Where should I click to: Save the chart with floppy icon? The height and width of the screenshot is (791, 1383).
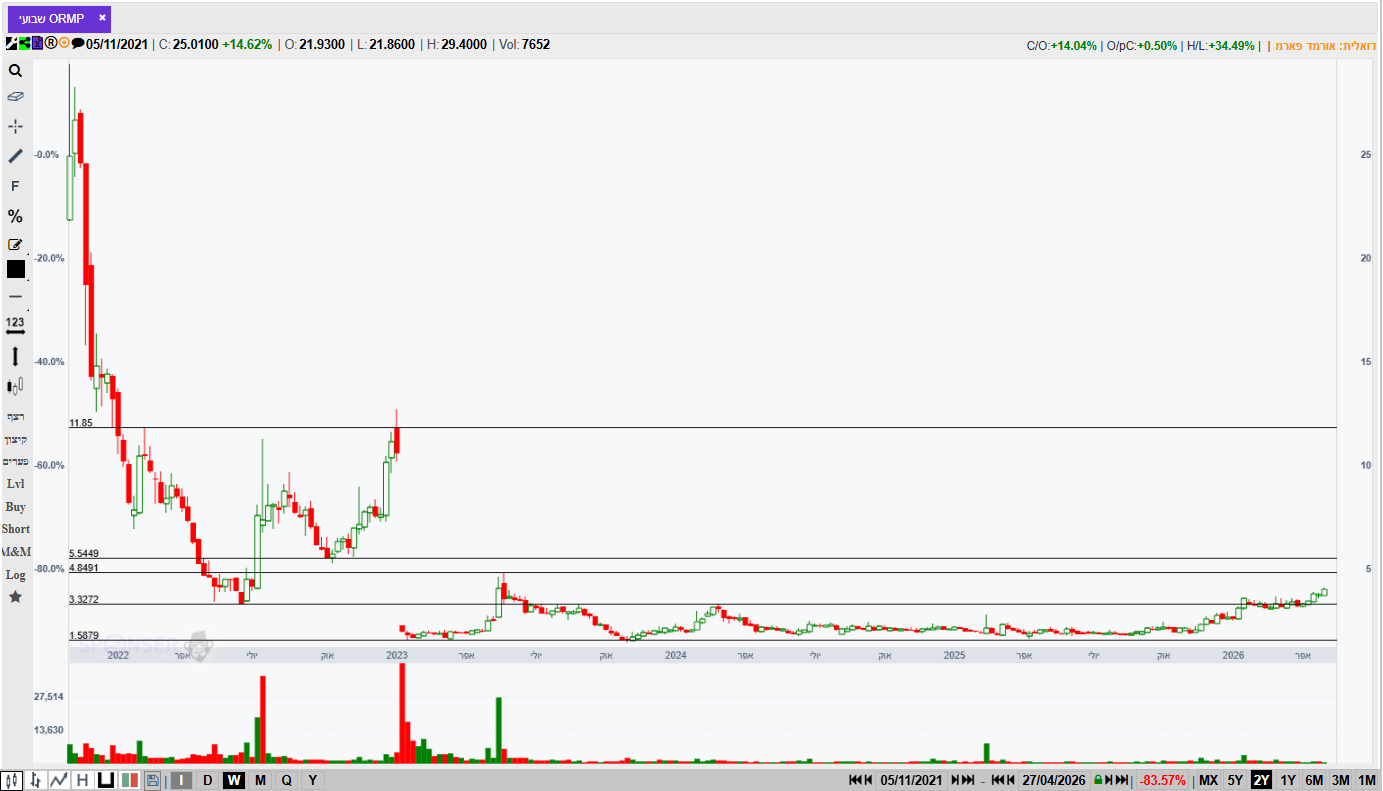(152, 780)
